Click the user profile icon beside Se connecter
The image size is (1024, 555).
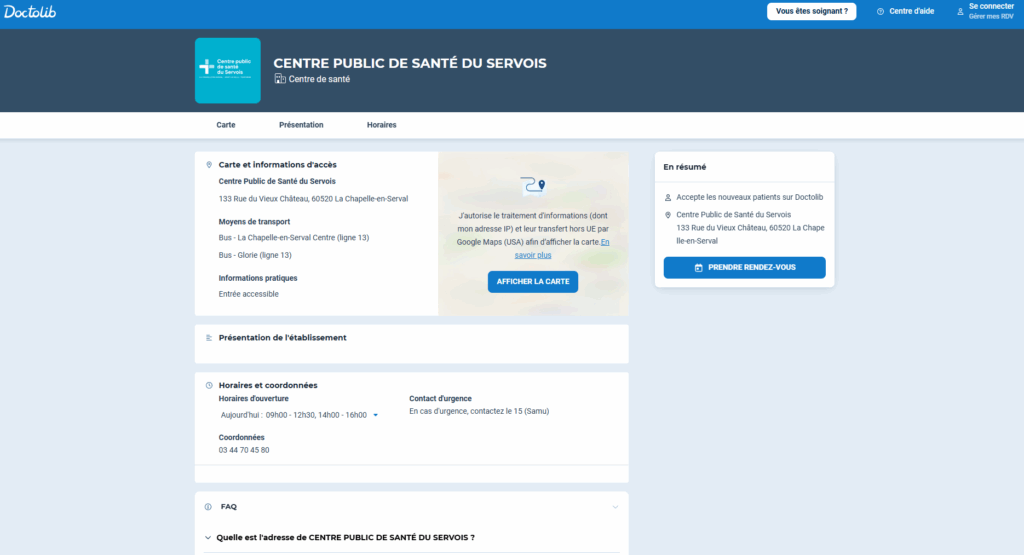point(960,12)
